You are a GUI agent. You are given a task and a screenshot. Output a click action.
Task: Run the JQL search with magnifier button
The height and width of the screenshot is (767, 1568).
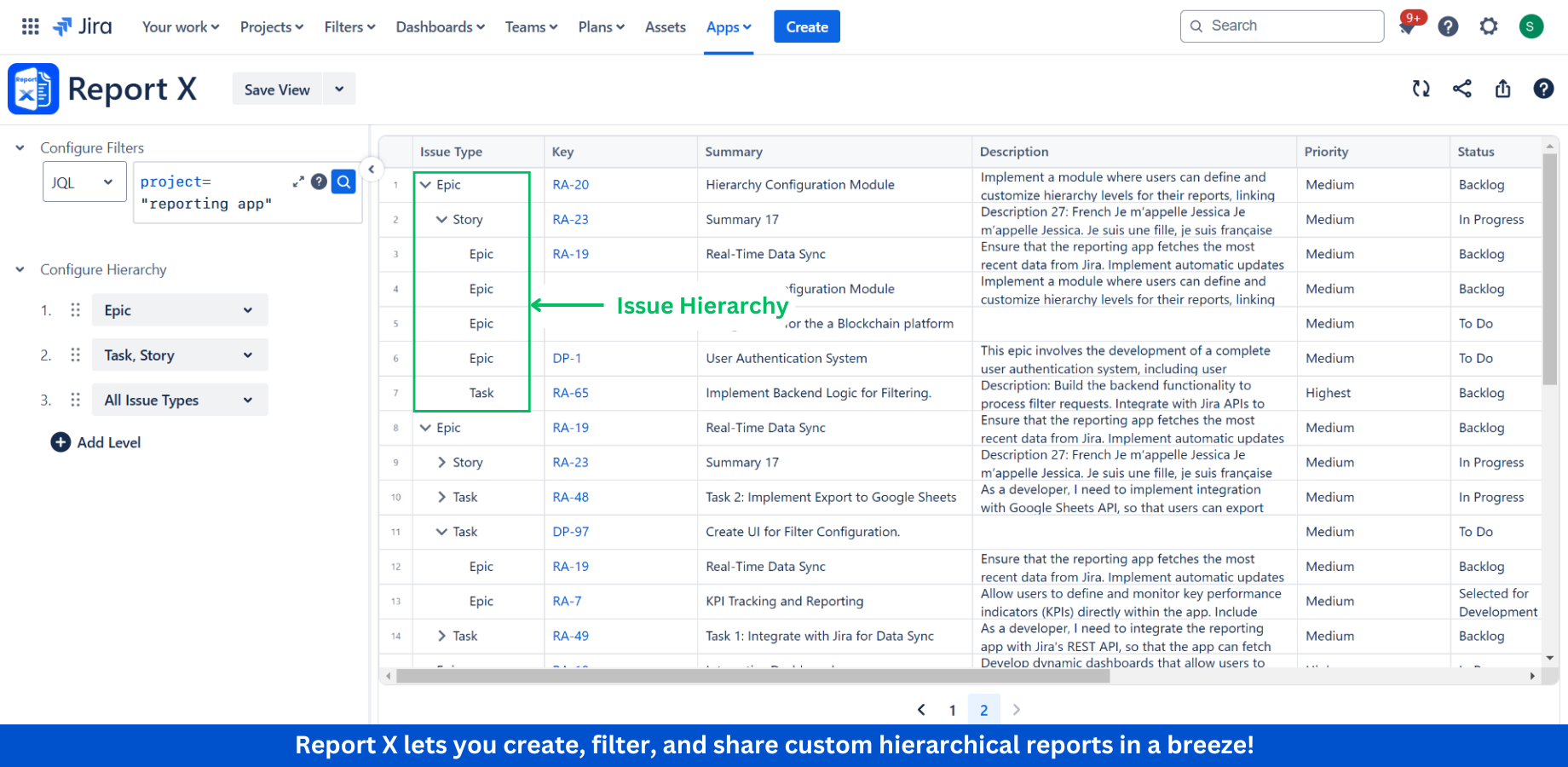point(343,182)
